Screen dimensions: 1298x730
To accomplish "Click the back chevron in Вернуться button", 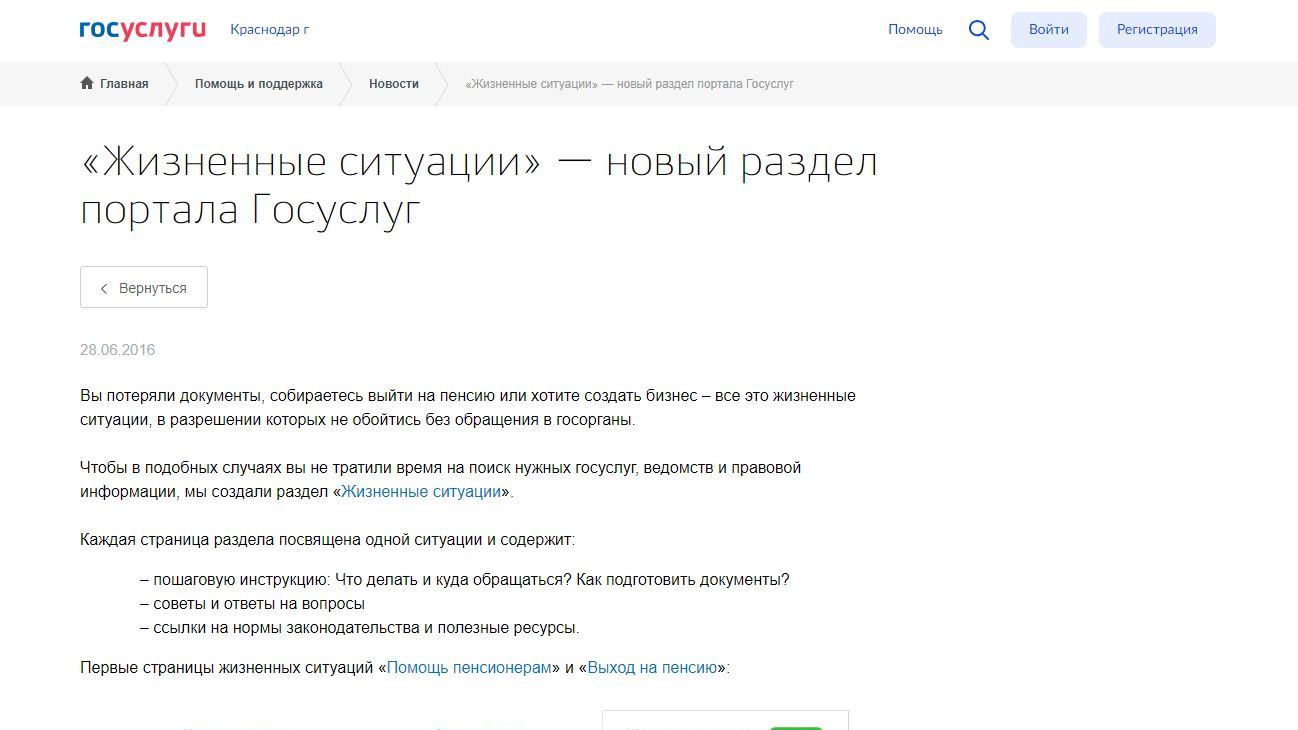I will [104, 288].
